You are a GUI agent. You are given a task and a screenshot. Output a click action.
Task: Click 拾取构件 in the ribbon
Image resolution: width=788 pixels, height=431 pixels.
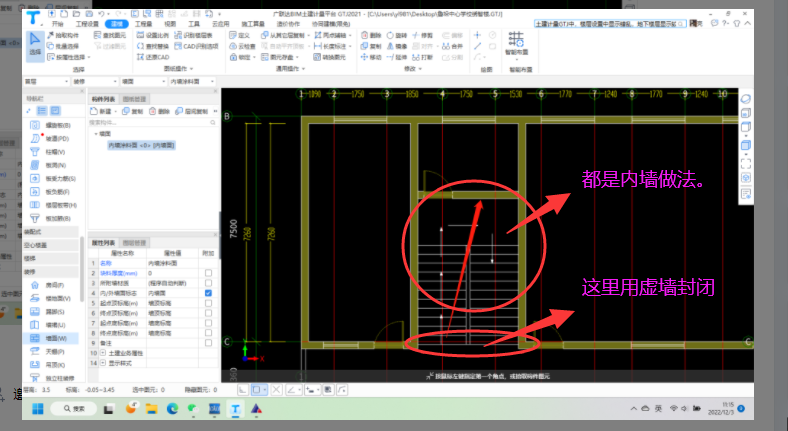point(63,35)
